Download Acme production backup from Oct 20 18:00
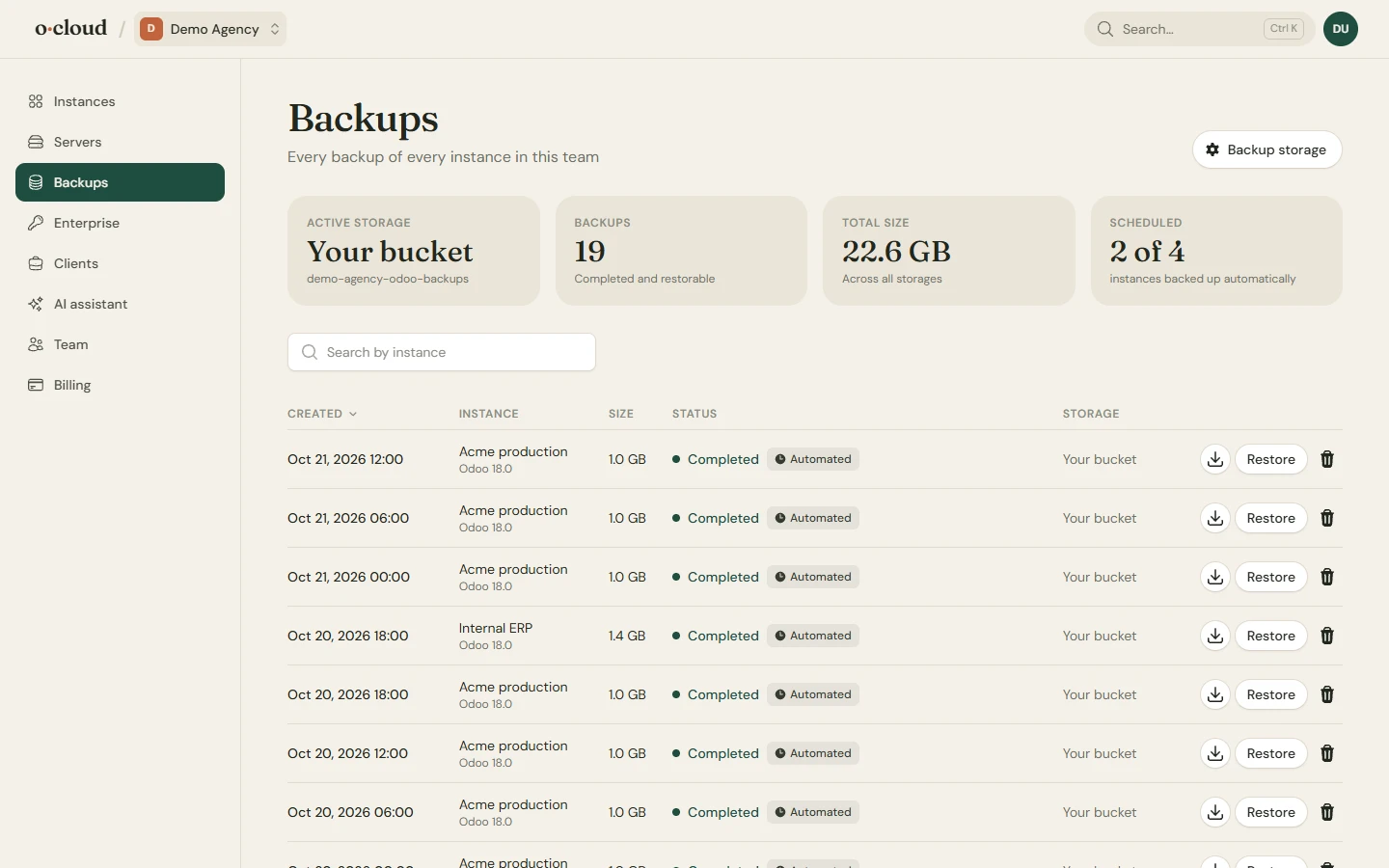 pyautogui.click(x=1215, y=694)
